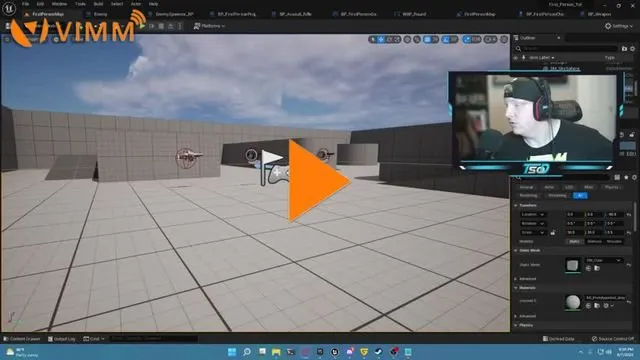640x360 pixels.
Task: Open Steam from the taskbar
Action: pyautogui.click(x=378, y=351)
